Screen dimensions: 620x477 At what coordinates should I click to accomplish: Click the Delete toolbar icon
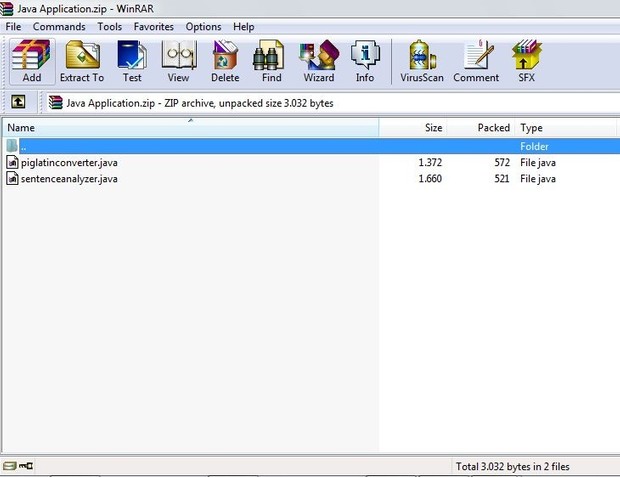pos(225,61)
